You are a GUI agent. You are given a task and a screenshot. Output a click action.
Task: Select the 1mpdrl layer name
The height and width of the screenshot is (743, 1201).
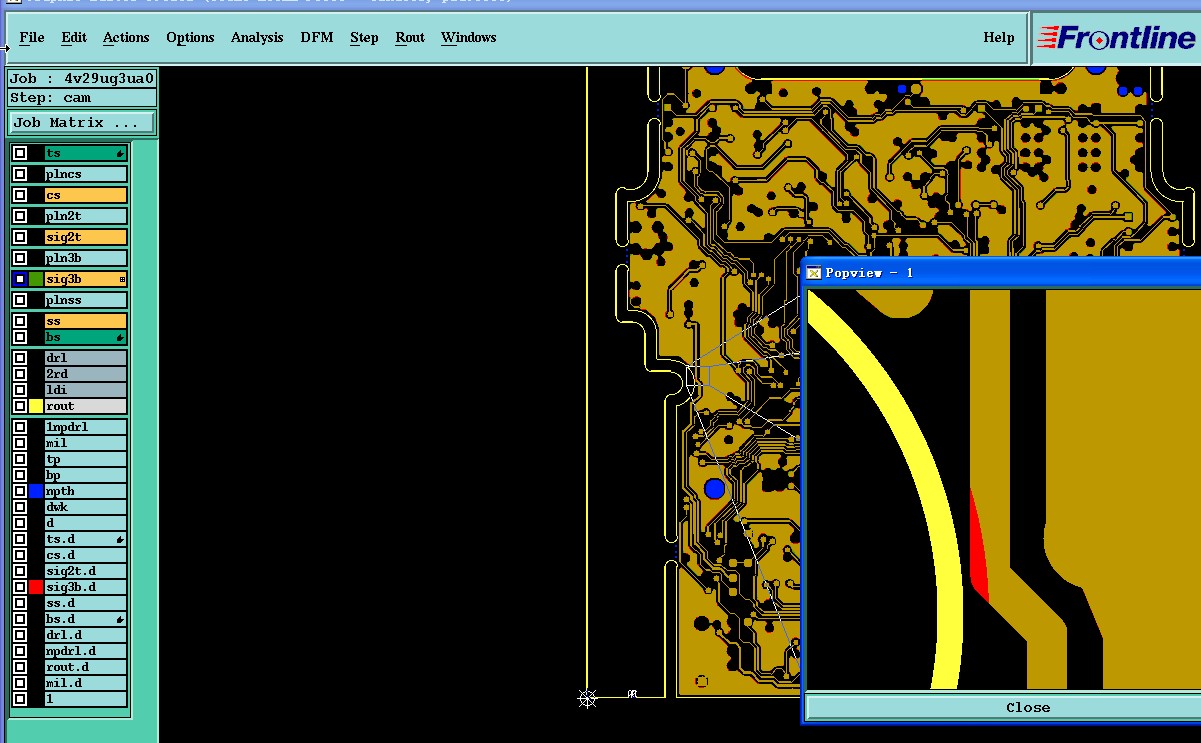click(x=86, y=427)
